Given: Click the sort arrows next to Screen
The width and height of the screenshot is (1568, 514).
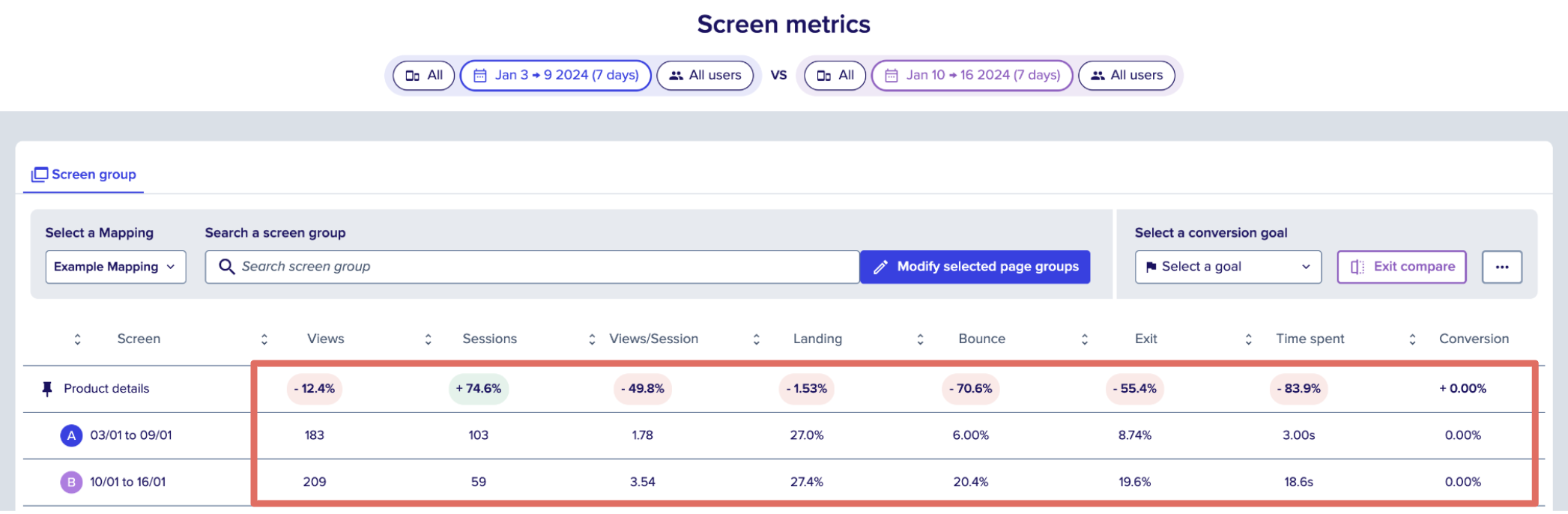Looking at the screenshot, I should coord(77,339).
